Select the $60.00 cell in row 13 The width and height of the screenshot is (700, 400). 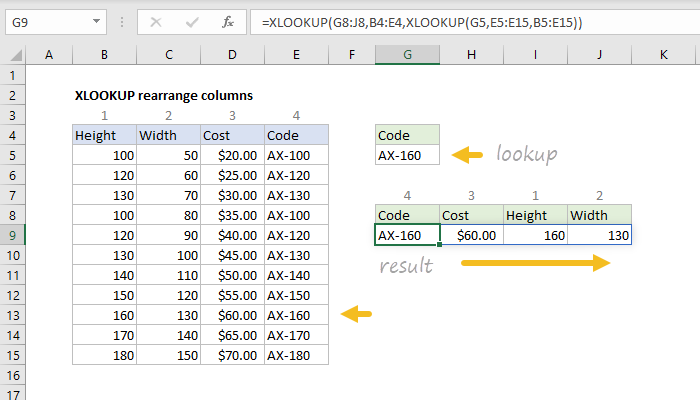click(232, 315)
